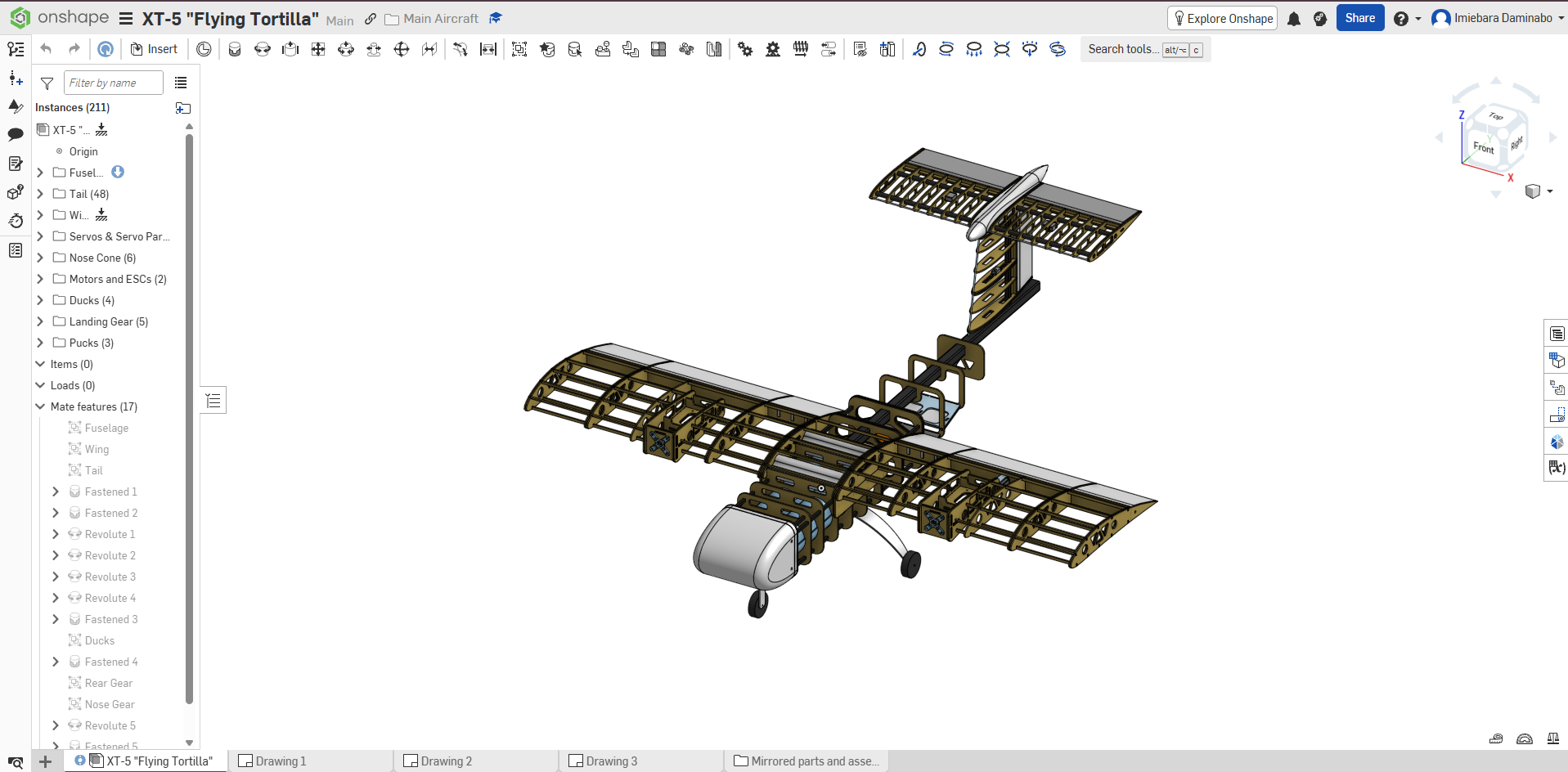Click the filter funnel icon
Screen dimensions: 1568x772
[47, 83]
